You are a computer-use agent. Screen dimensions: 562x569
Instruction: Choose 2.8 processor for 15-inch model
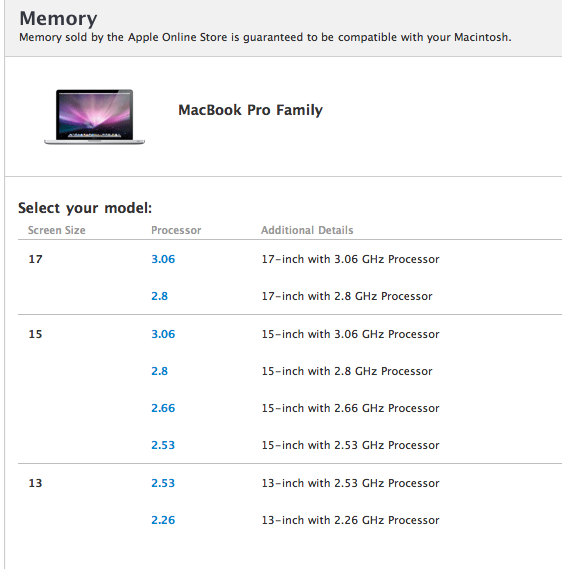click(159, 371)
